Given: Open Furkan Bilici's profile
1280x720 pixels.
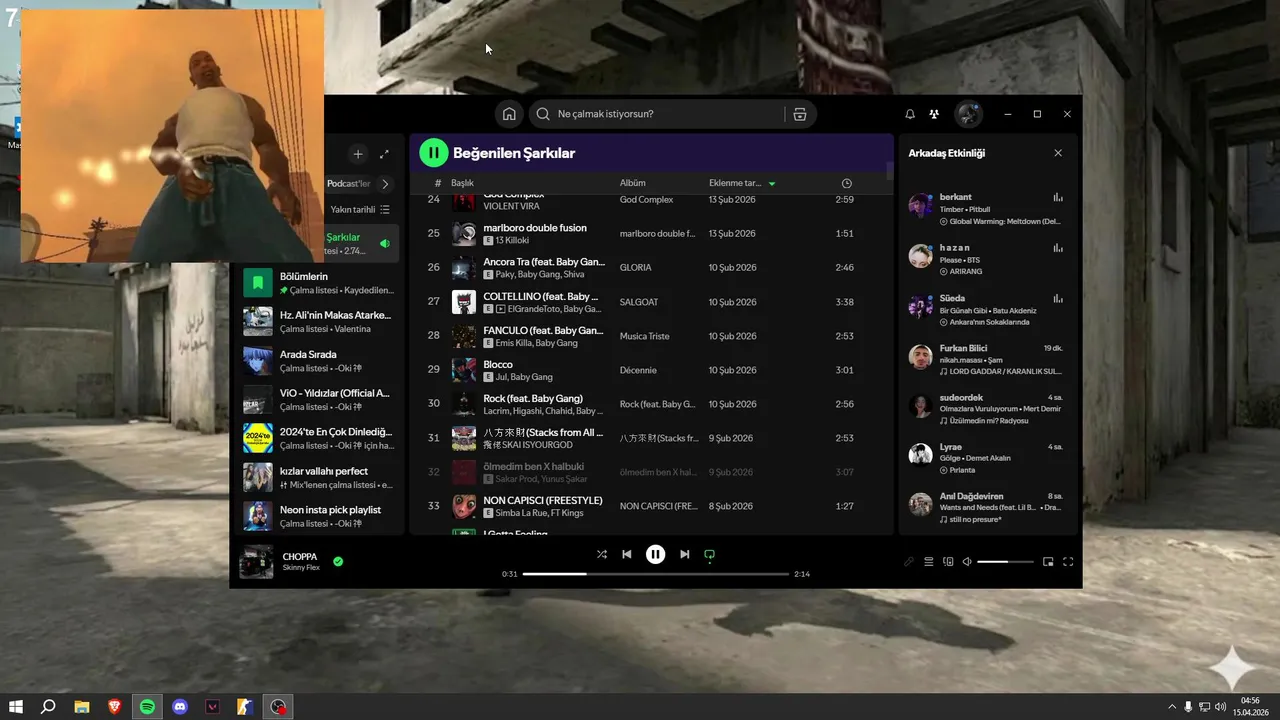Looking at the screenshot, I should click(x=963, y=348).
